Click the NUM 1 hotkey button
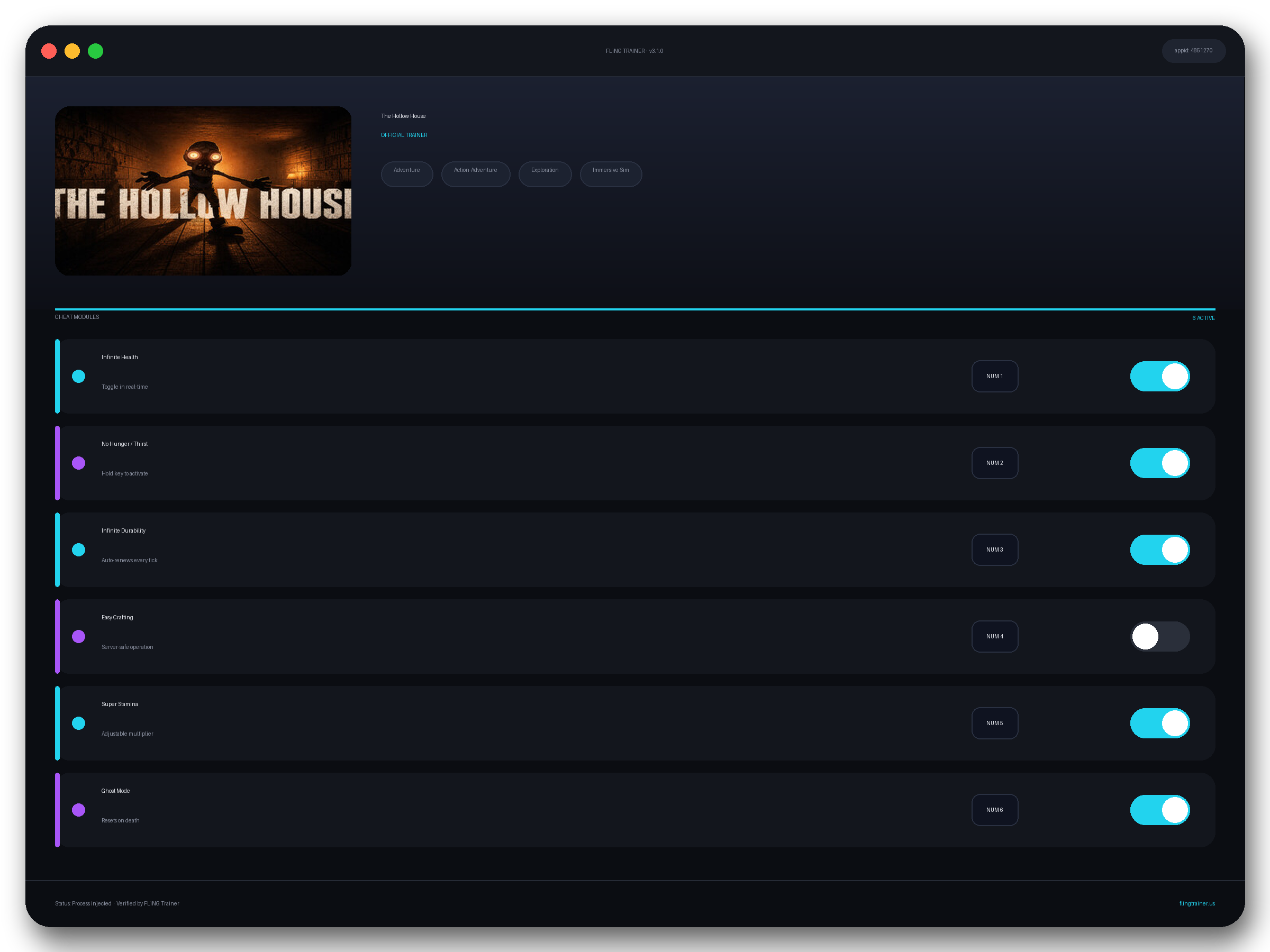The image size is (1270, 952). 994,377
